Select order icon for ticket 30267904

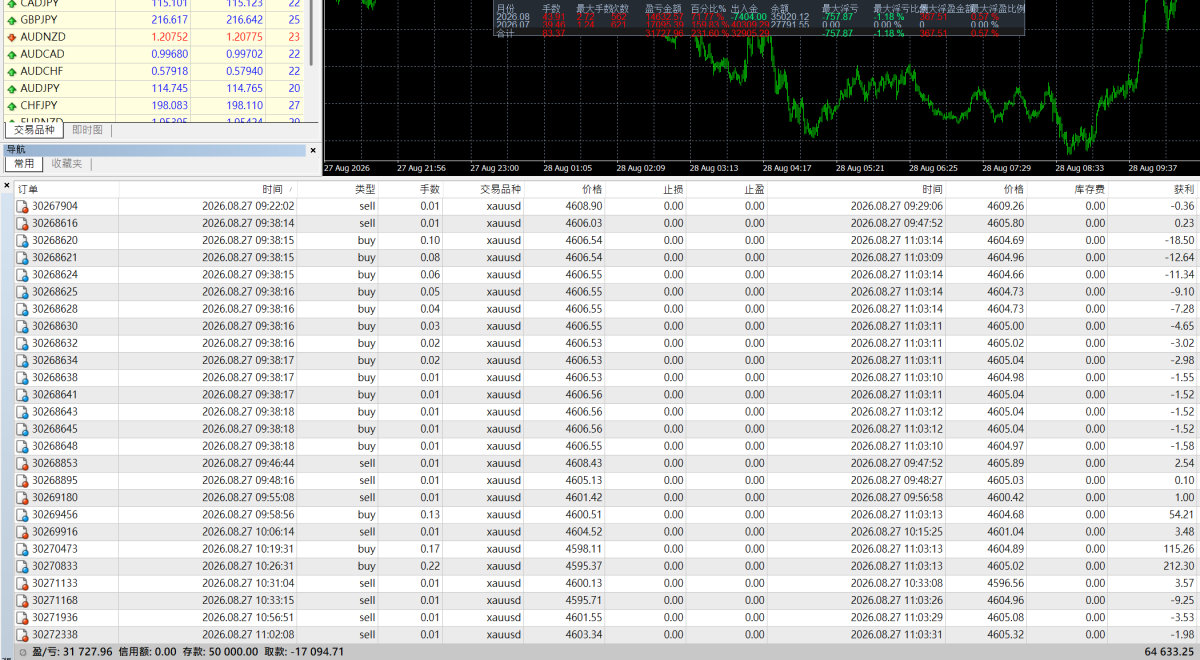point(23,206)
